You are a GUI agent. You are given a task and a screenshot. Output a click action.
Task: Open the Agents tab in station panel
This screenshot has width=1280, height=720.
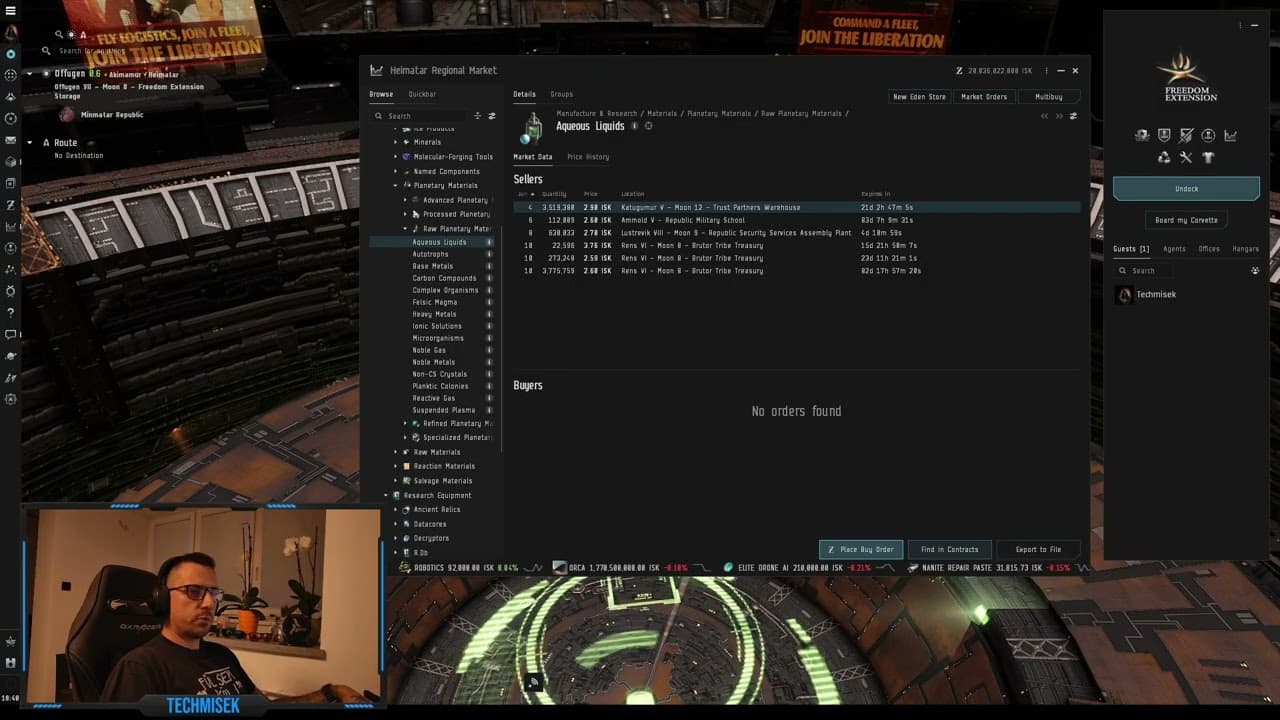point(1174,249)
